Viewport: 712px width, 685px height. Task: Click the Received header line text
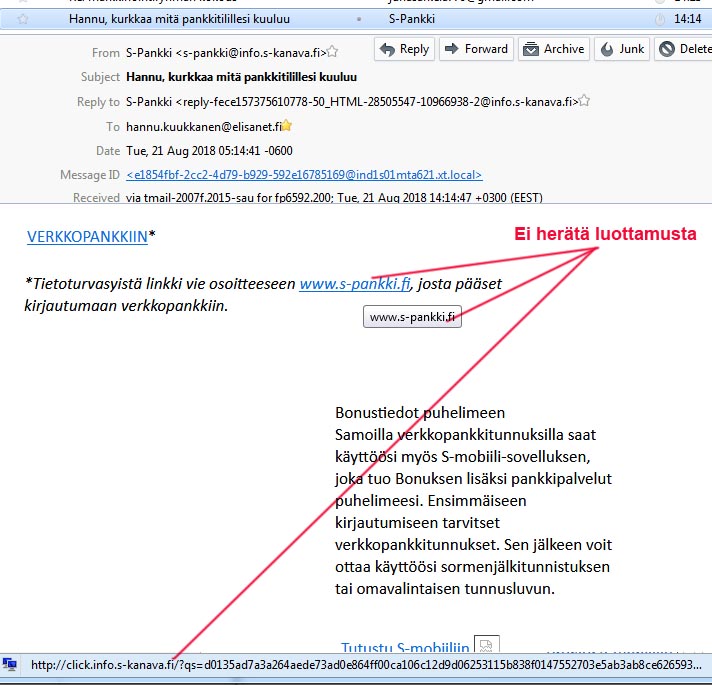[x=334, y=198]
